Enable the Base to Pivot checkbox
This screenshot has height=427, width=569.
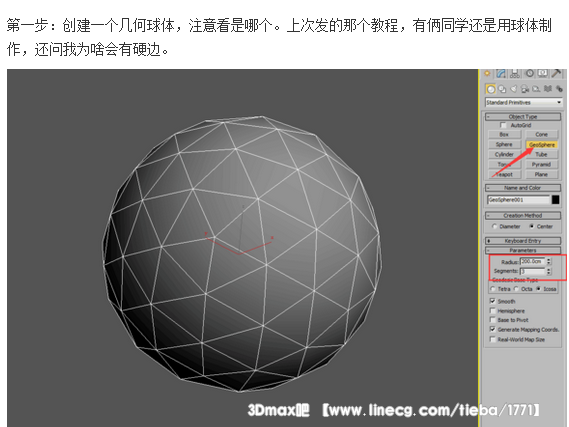(492, 320)
